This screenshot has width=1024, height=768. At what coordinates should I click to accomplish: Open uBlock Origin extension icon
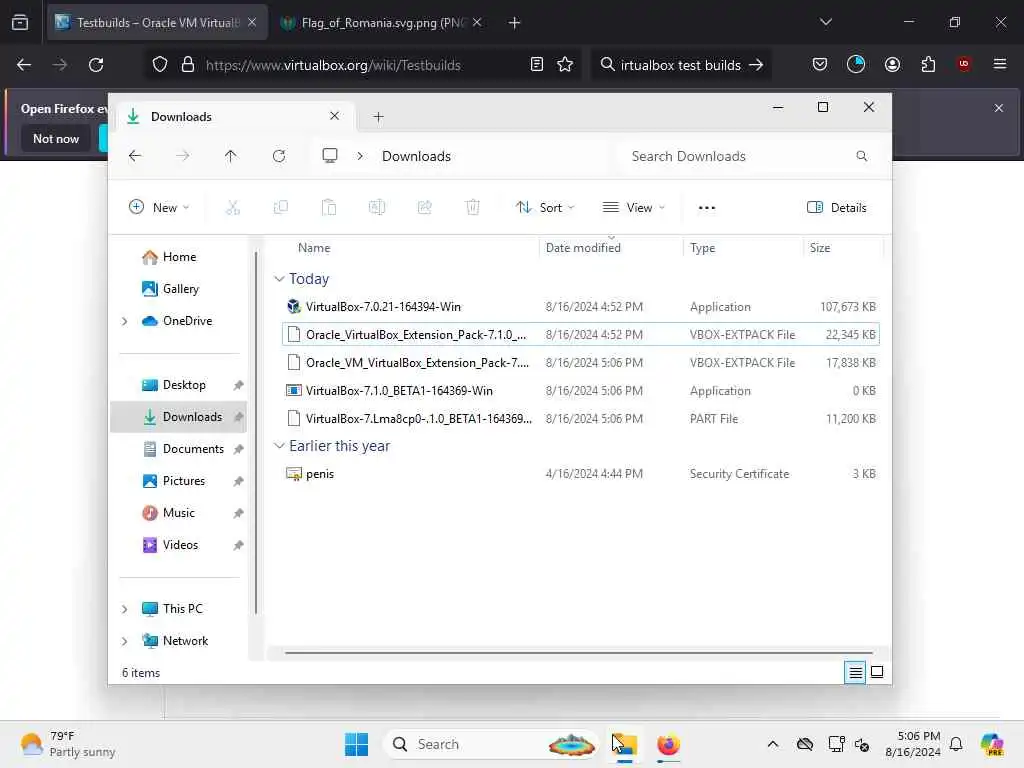point(964,64)
